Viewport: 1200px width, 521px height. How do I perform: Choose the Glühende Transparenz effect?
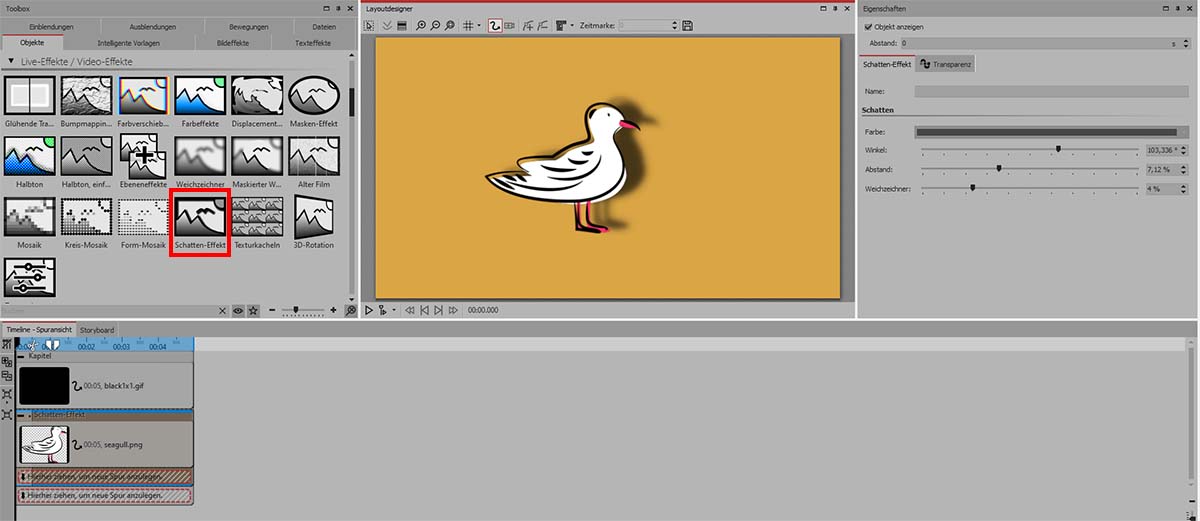[29, 97]
